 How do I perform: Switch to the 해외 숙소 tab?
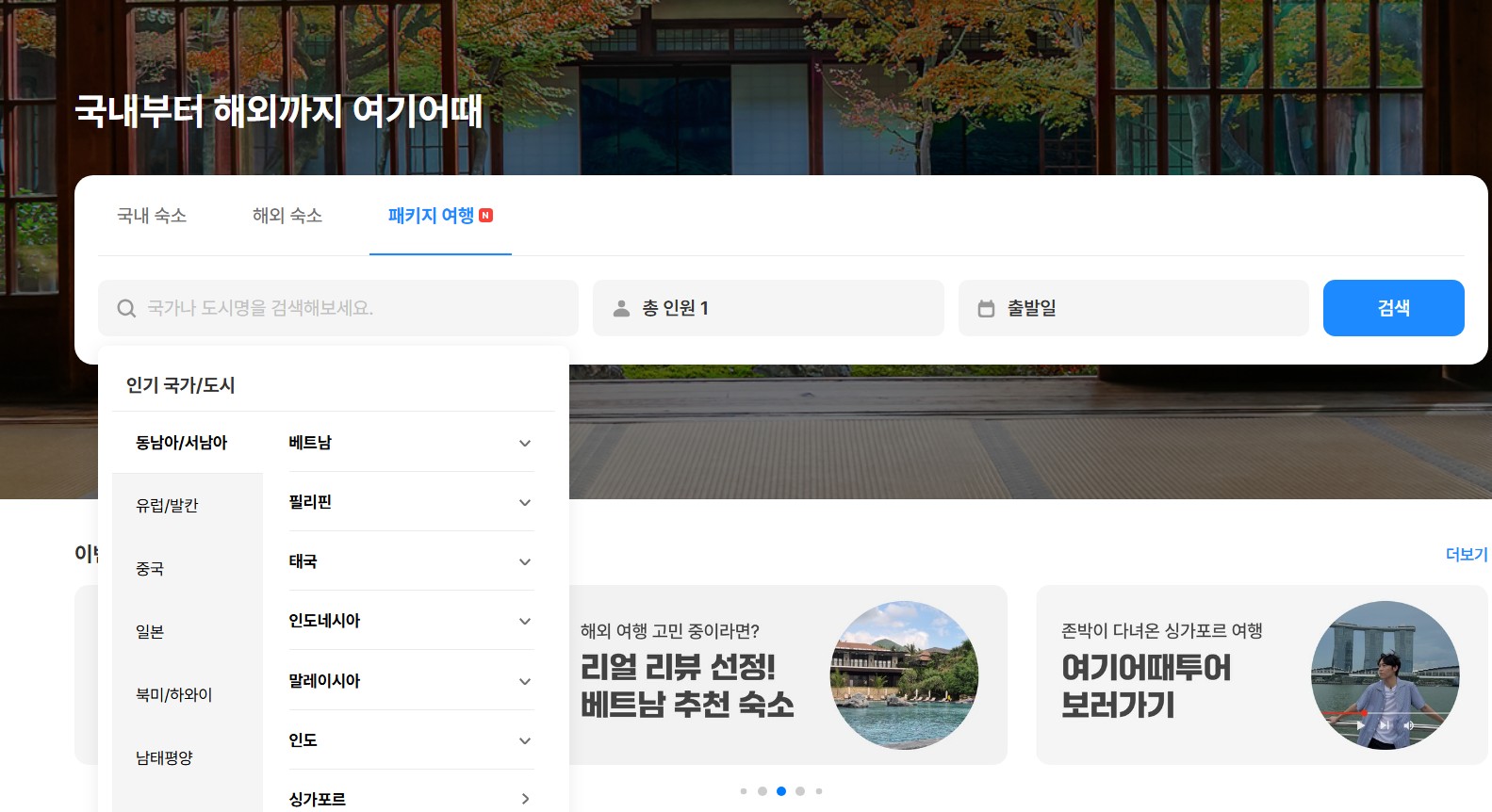pyautogui.click(x=287, y=216)
